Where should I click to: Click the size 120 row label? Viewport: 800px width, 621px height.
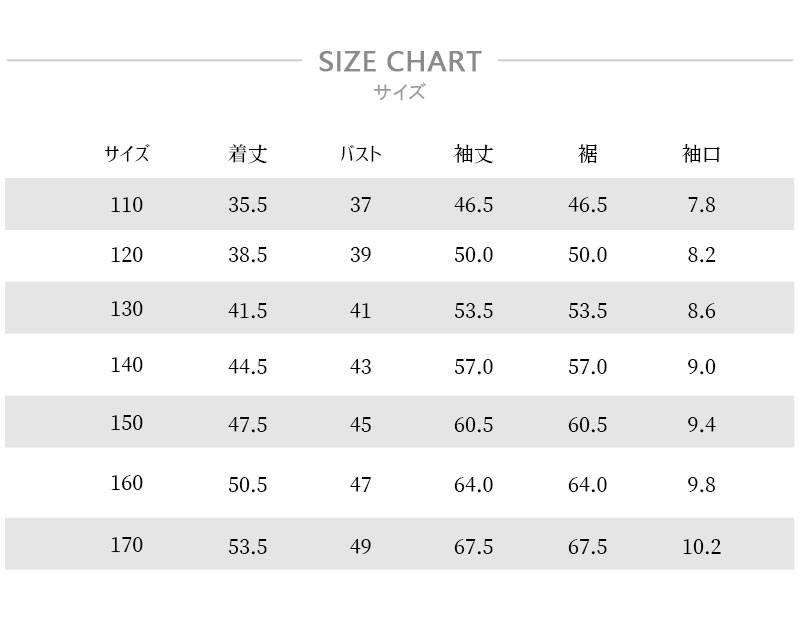(127, 255)
